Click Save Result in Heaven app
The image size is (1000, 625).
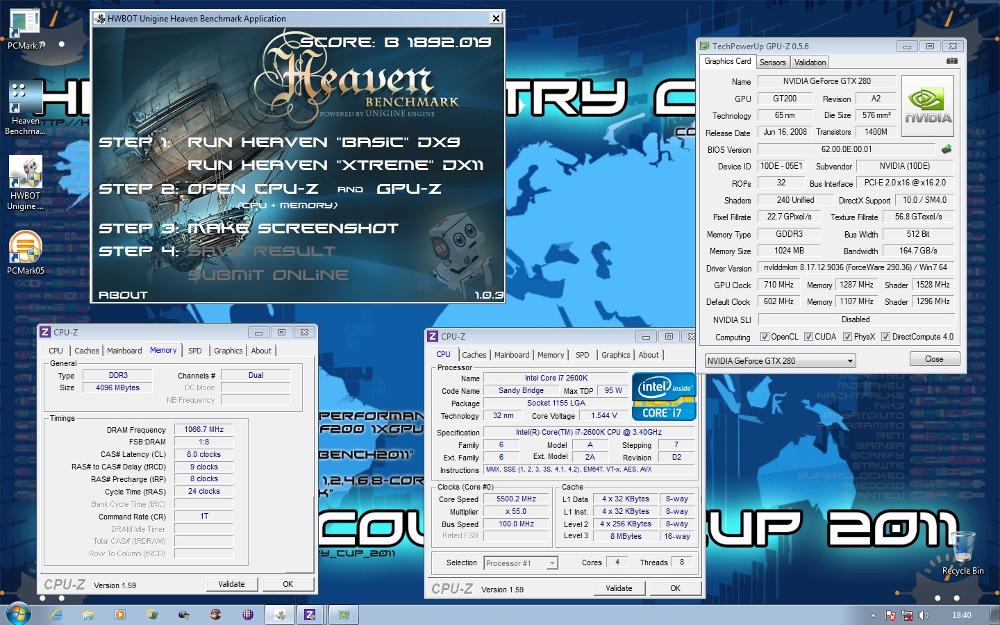click(x=261, y=251)
